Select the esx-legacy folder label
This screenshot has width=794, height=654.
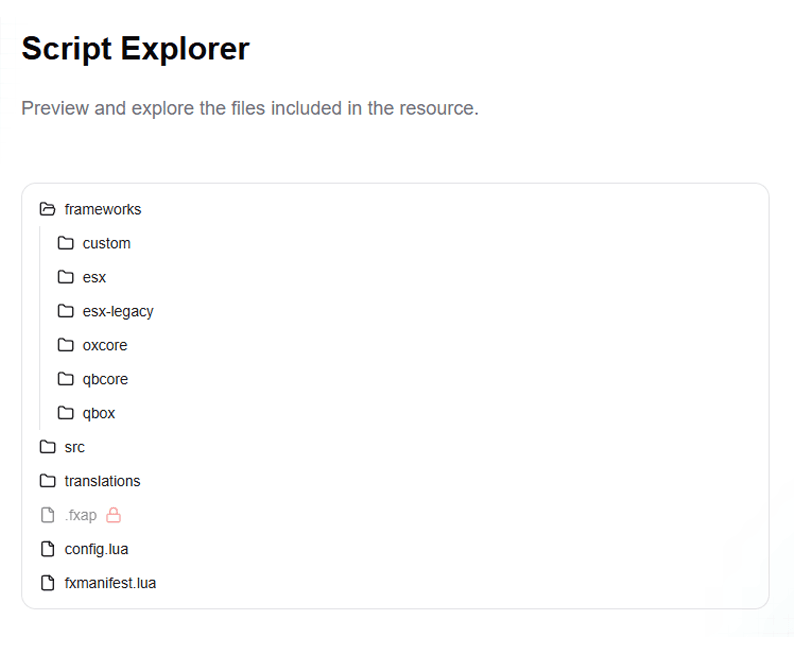coord(118,311)
